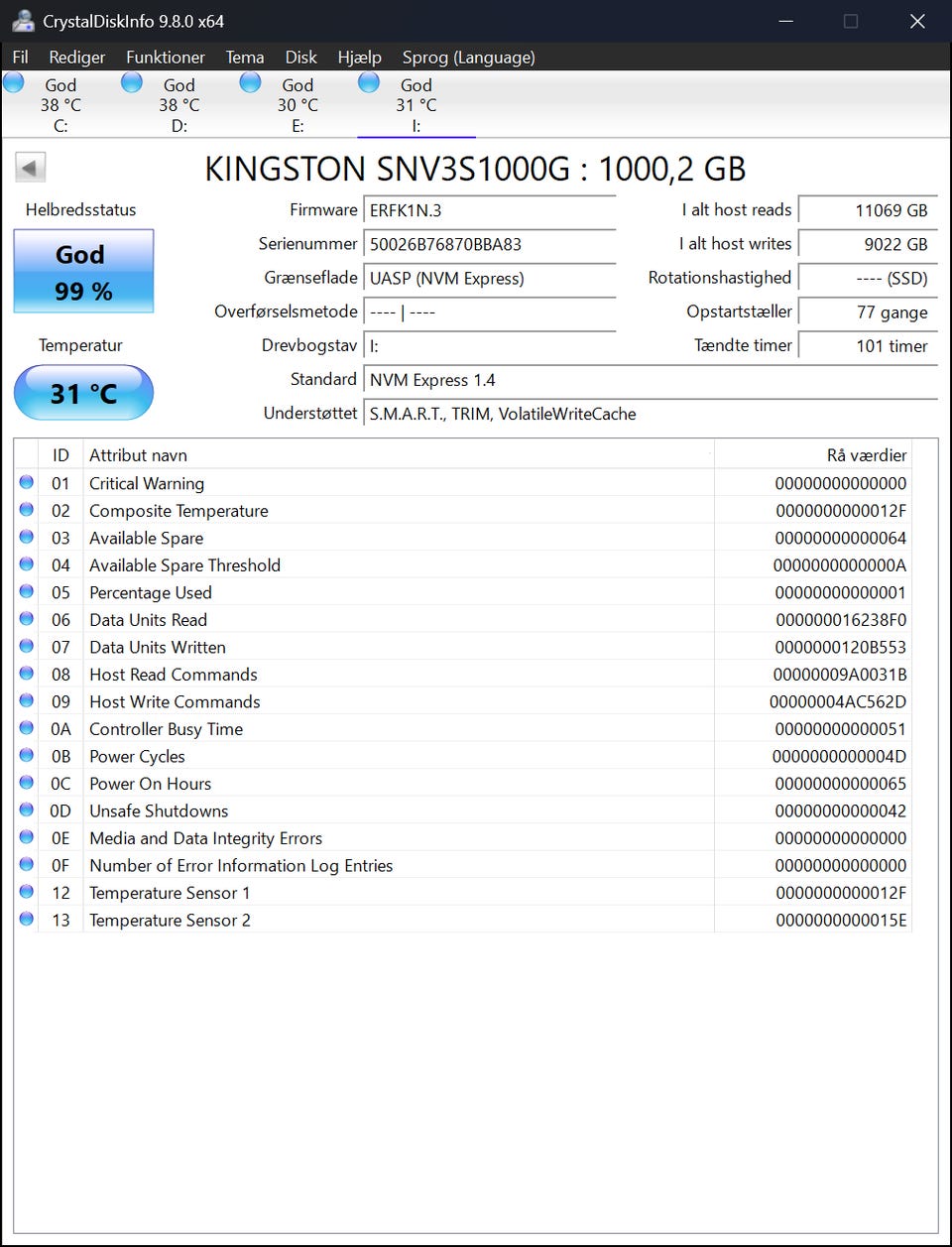Viewport: 952px width, 1247px height.
Task: Open the Tema menu
Action: (x=245, y=57)
